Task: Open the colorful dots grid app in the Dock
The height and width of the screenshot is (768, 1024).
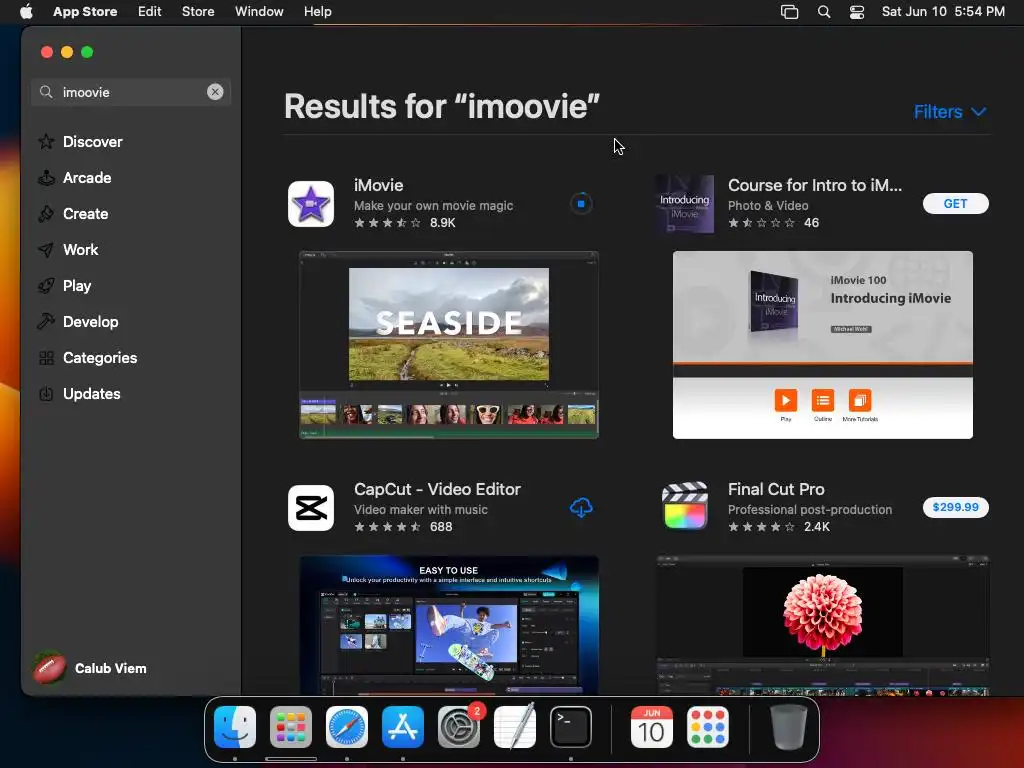Action: [708, 727]
